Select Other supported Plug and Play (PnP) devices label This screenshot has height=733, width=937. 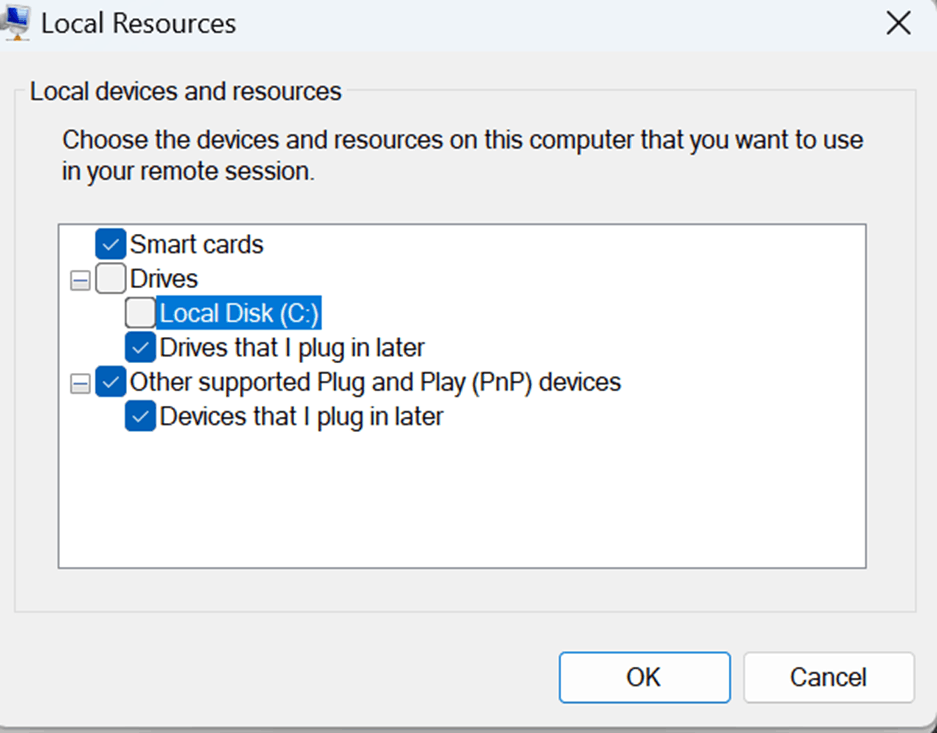click(375, 382)
